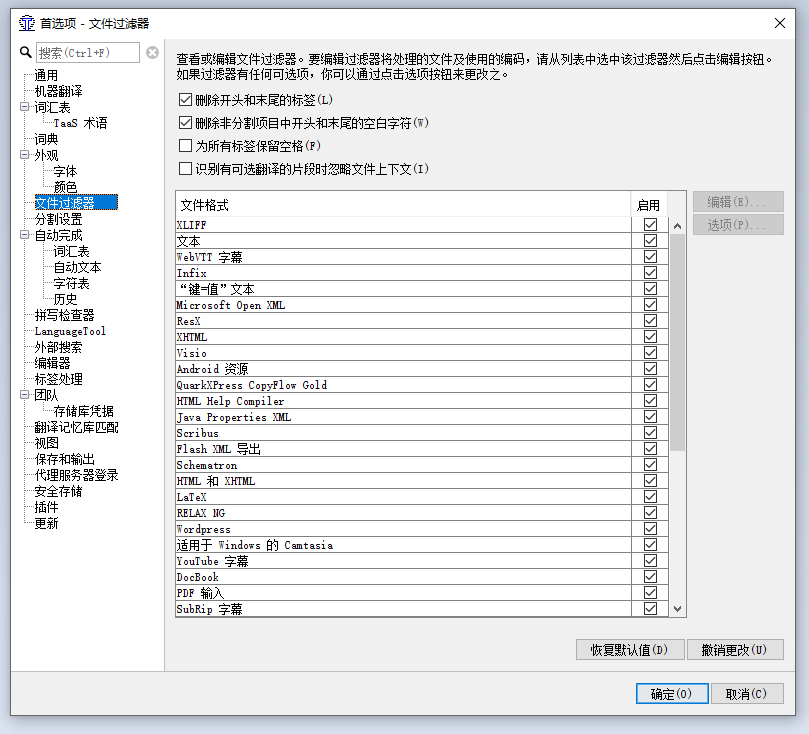
Task: Disable the 启用 checkbox for XLIFF filter
Action: click(650, 225)
